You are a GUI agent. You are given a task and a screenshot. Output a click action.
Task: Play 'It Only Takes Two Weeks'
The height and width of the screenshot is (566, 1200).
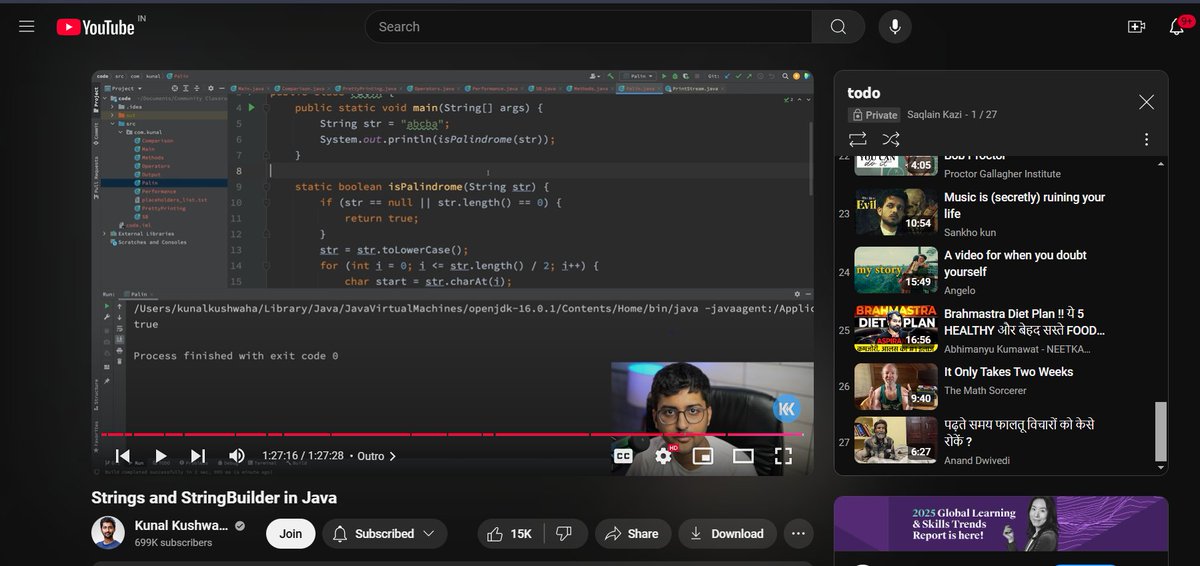1008,372
